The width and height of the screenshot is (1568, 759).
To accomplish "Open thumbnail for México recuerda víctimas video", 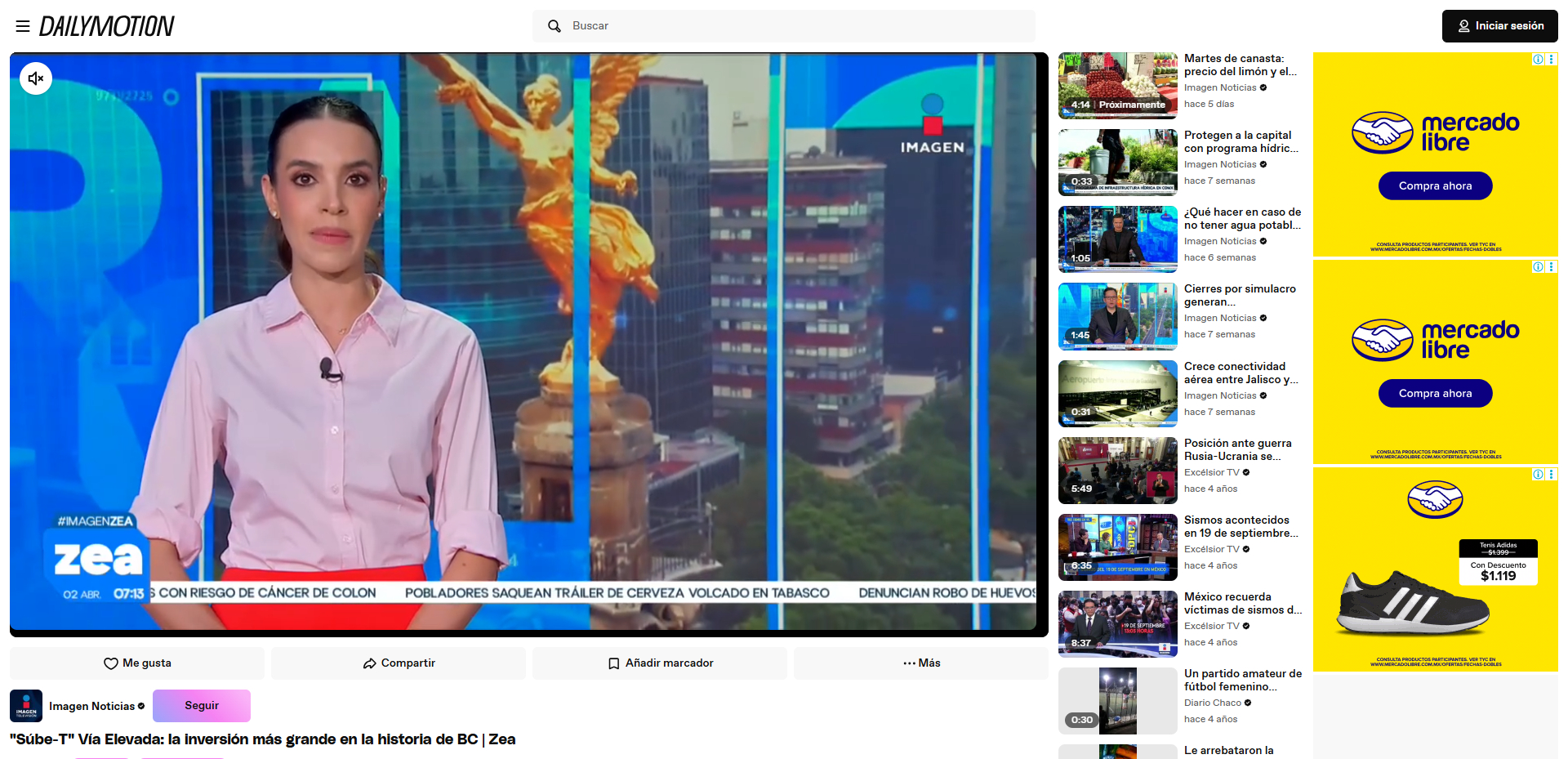I will point(1118,624).
